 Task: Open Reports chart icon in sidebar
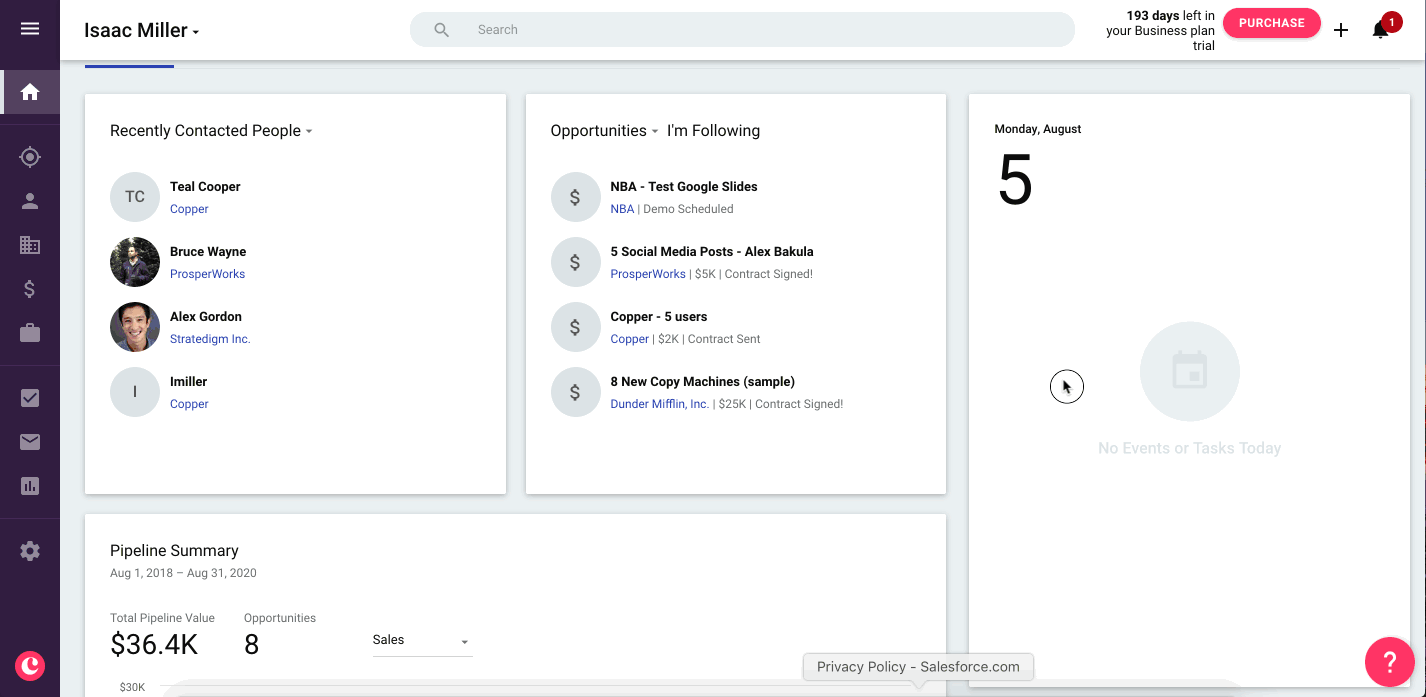coord(30,486)
